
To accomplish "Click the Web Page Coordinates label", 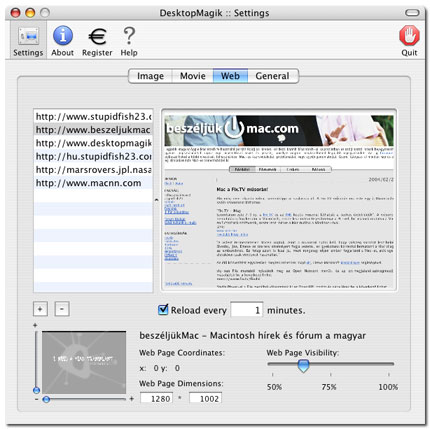I will [182, 353].
